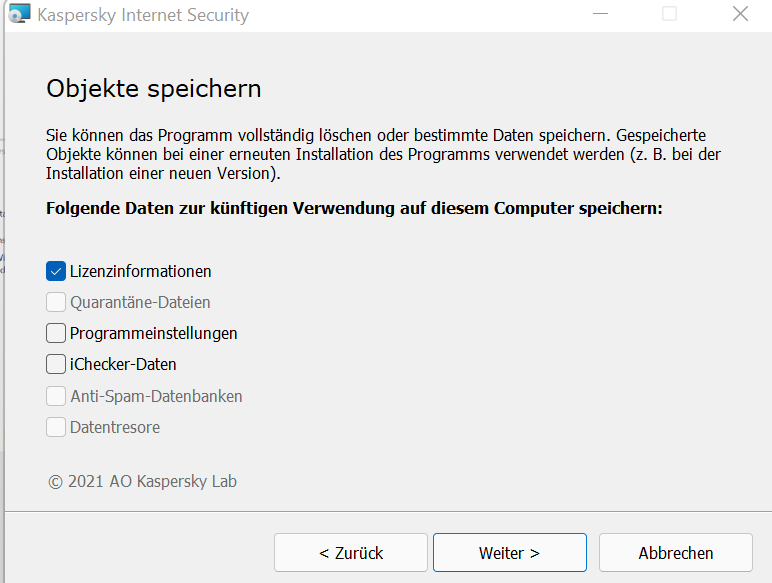Click the Objekte speichern heading
Image resolution: width=772 pixels, height=583 pixels.
pyautogui.click(x=154, y=88)
